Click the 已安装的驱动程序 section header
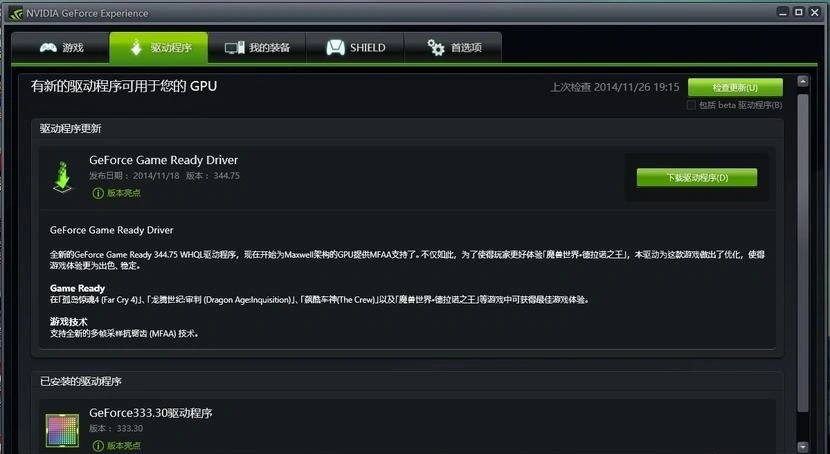Viewport: 830px width, 454px height. pyautogui.click(x=81, y=382)
